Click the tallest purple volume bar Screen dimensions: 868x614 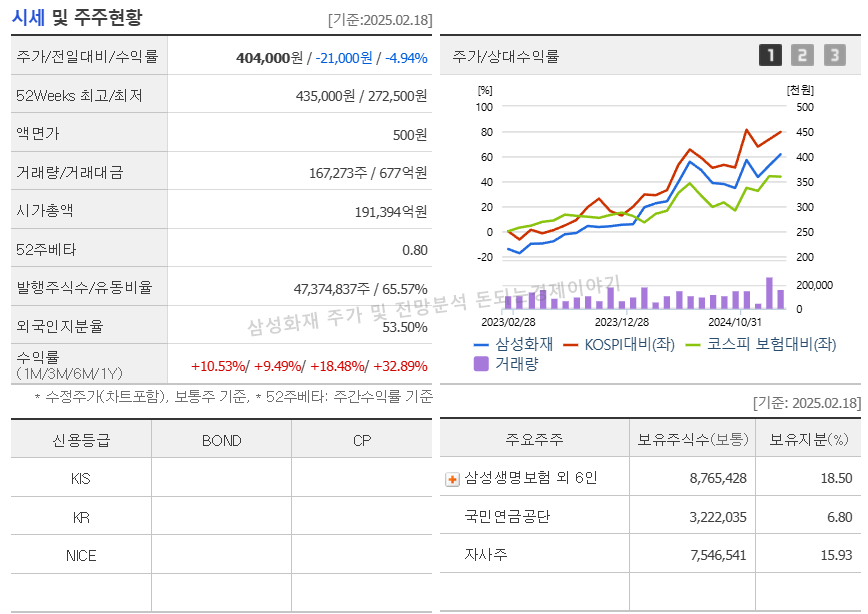[x=769, y=293]
